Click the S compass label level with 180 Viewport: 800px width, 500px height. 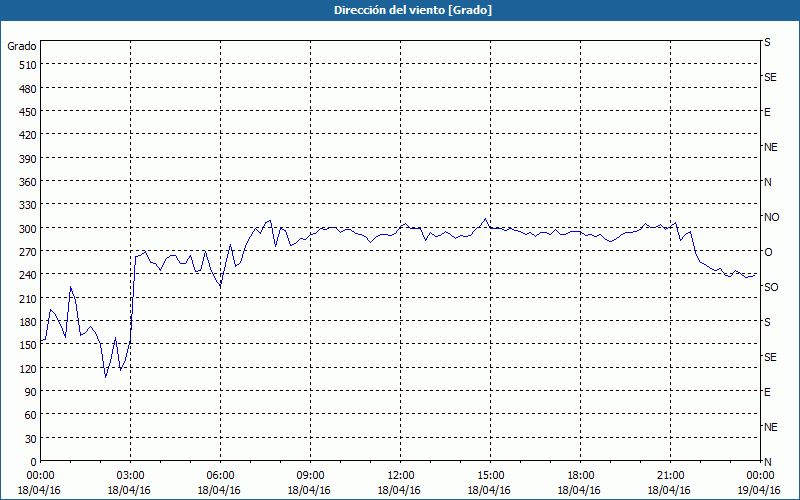[x=767, y=322]
